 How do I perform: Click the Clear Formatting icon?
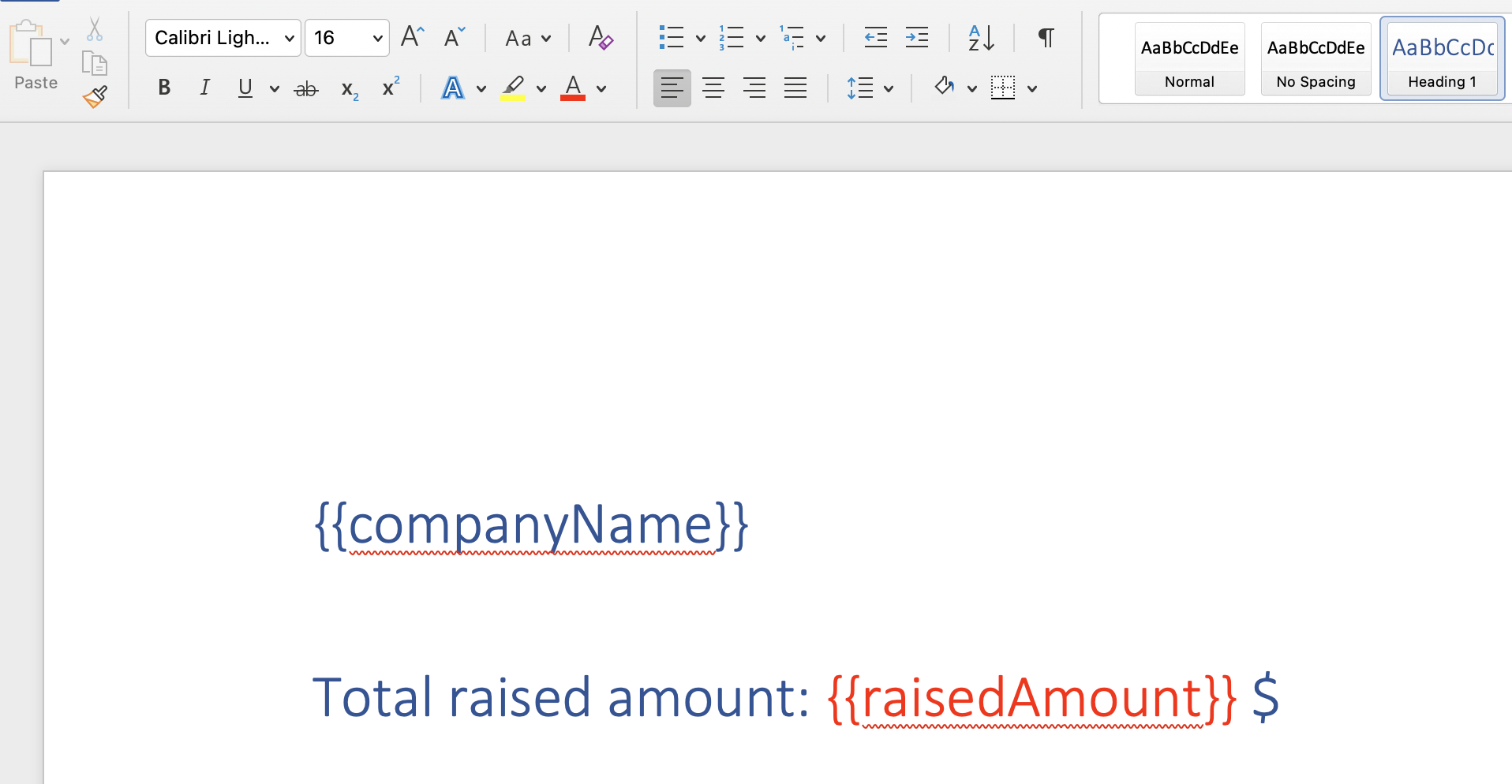(601, 37)
